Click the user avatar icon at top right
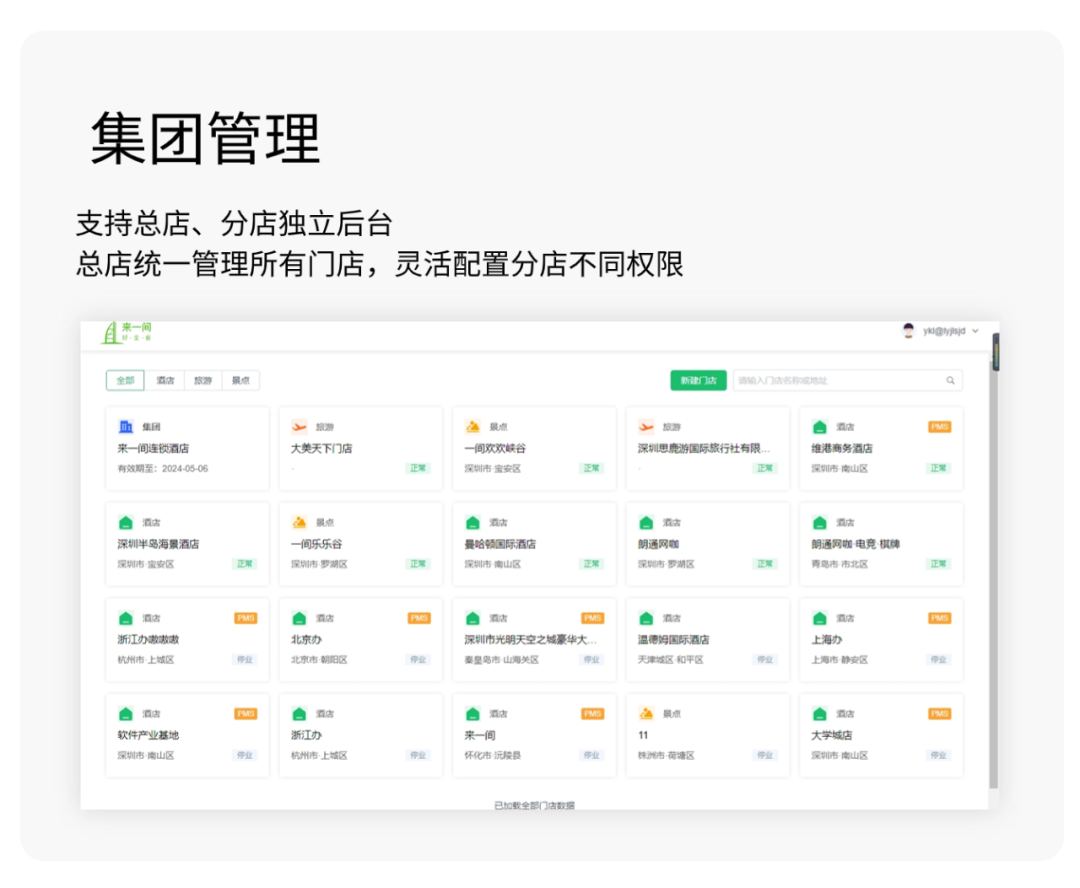This screenshot has height=888, width=1080. [x=909, y=330]
